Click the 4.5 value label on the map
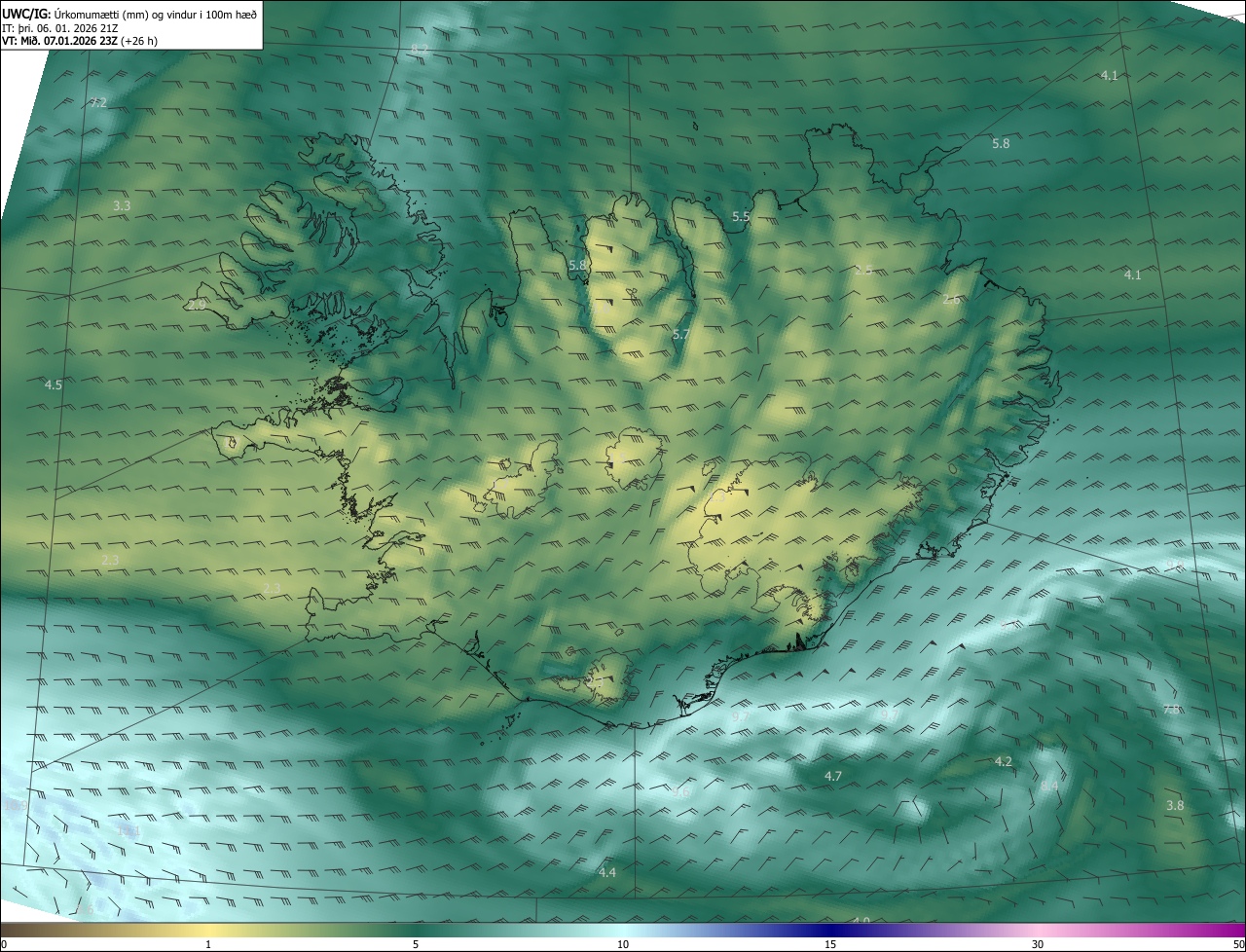 coord(54,384)
